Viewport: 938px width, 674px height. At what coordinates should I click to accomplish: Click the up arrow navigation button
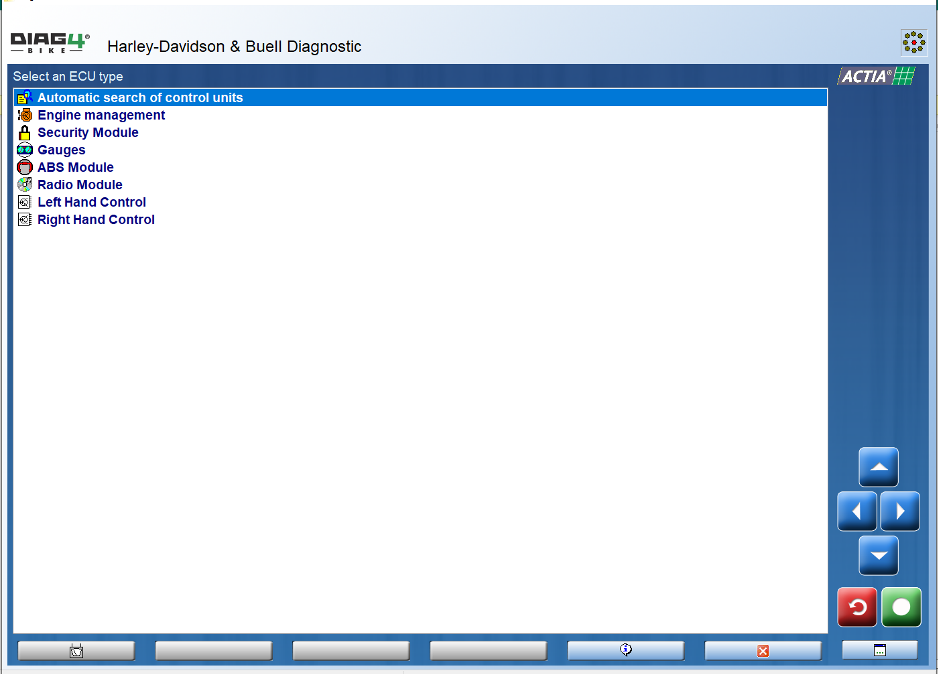pos(878,467)
